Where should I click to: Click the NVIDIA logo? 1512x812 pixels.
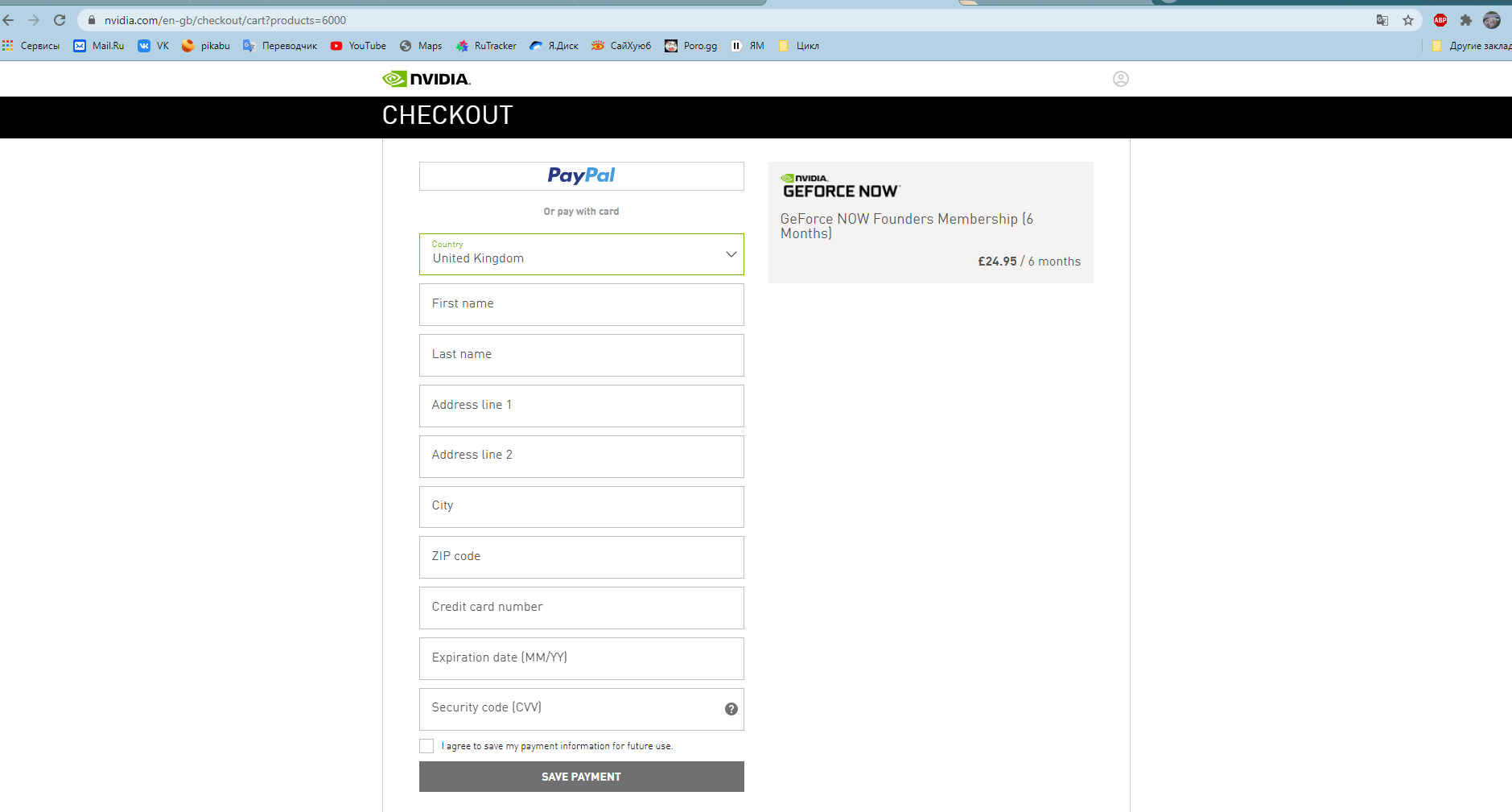426,79
